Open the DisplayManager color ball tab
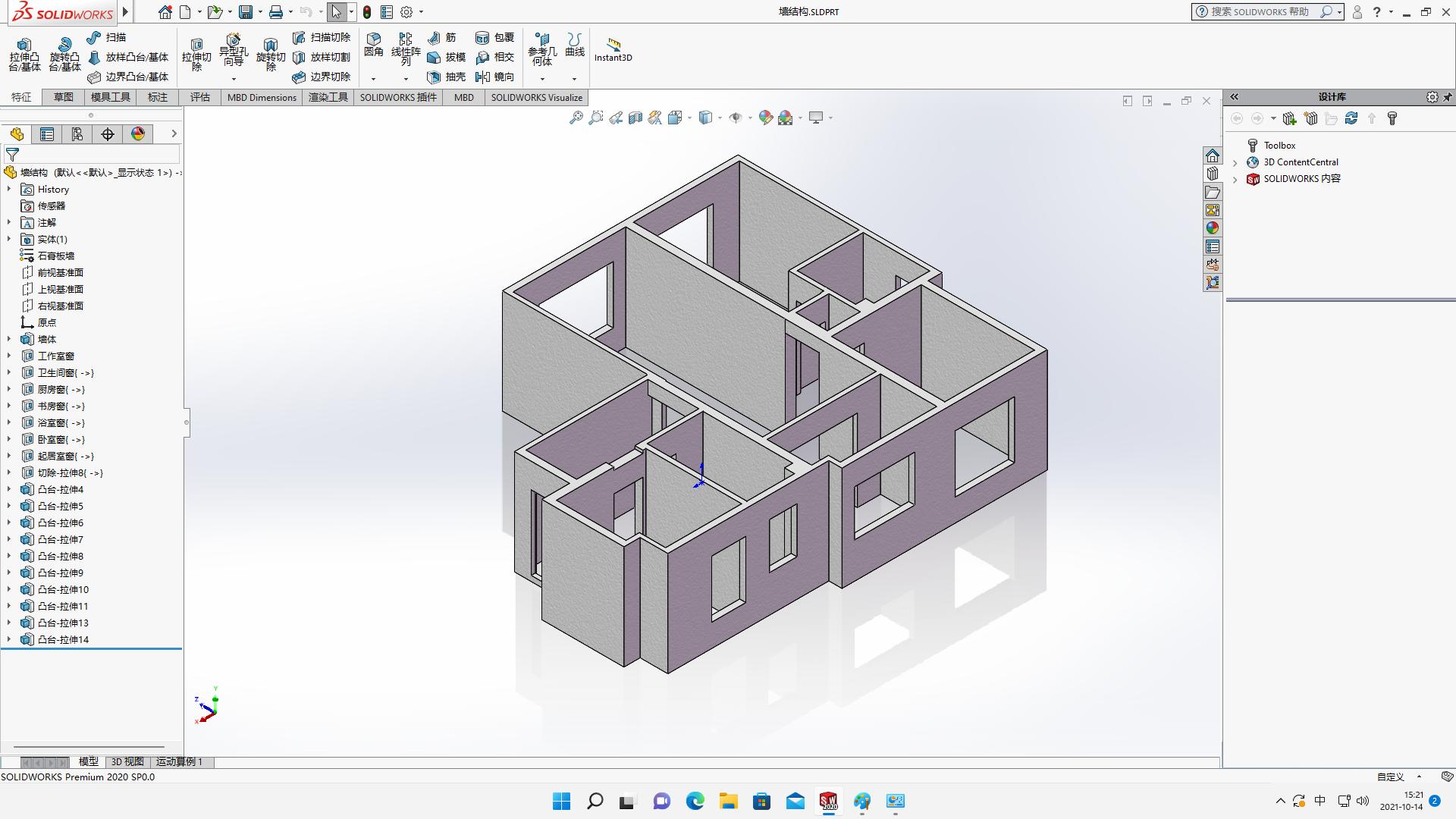The width and height of the screenshot is (1456, 819). 138,134
